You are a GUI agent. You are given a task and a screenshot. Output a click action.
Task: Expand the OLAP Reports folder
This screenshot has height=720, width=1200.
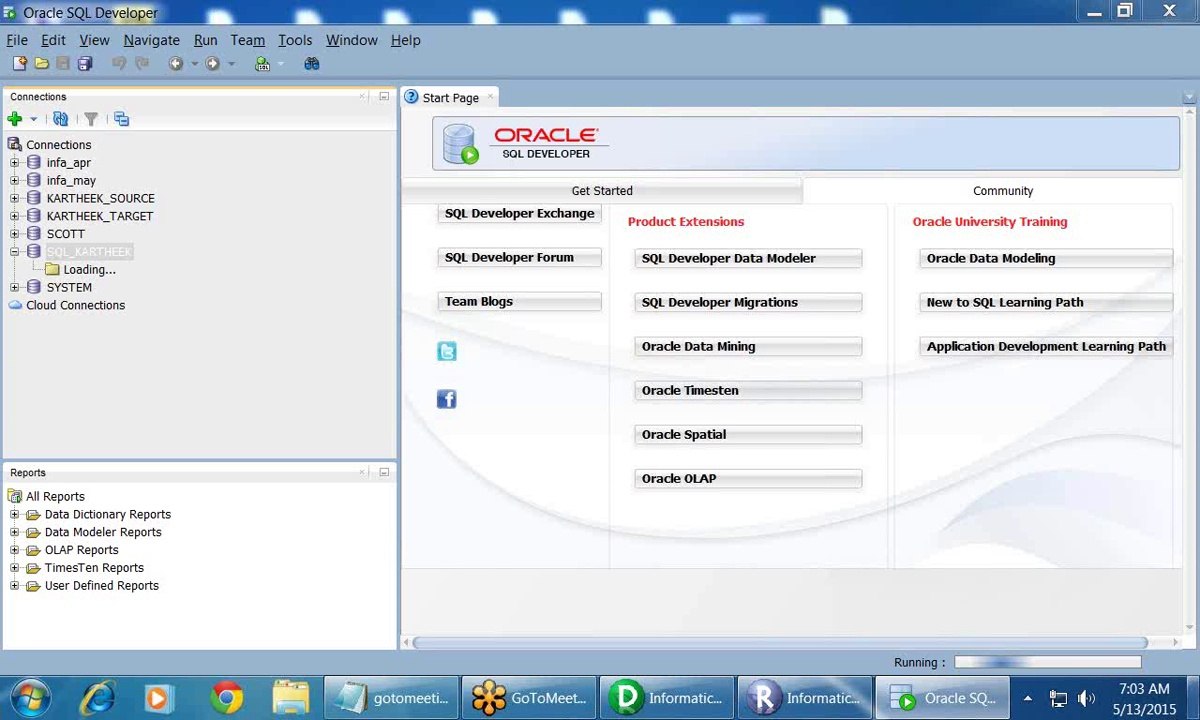tap(15, 550)
